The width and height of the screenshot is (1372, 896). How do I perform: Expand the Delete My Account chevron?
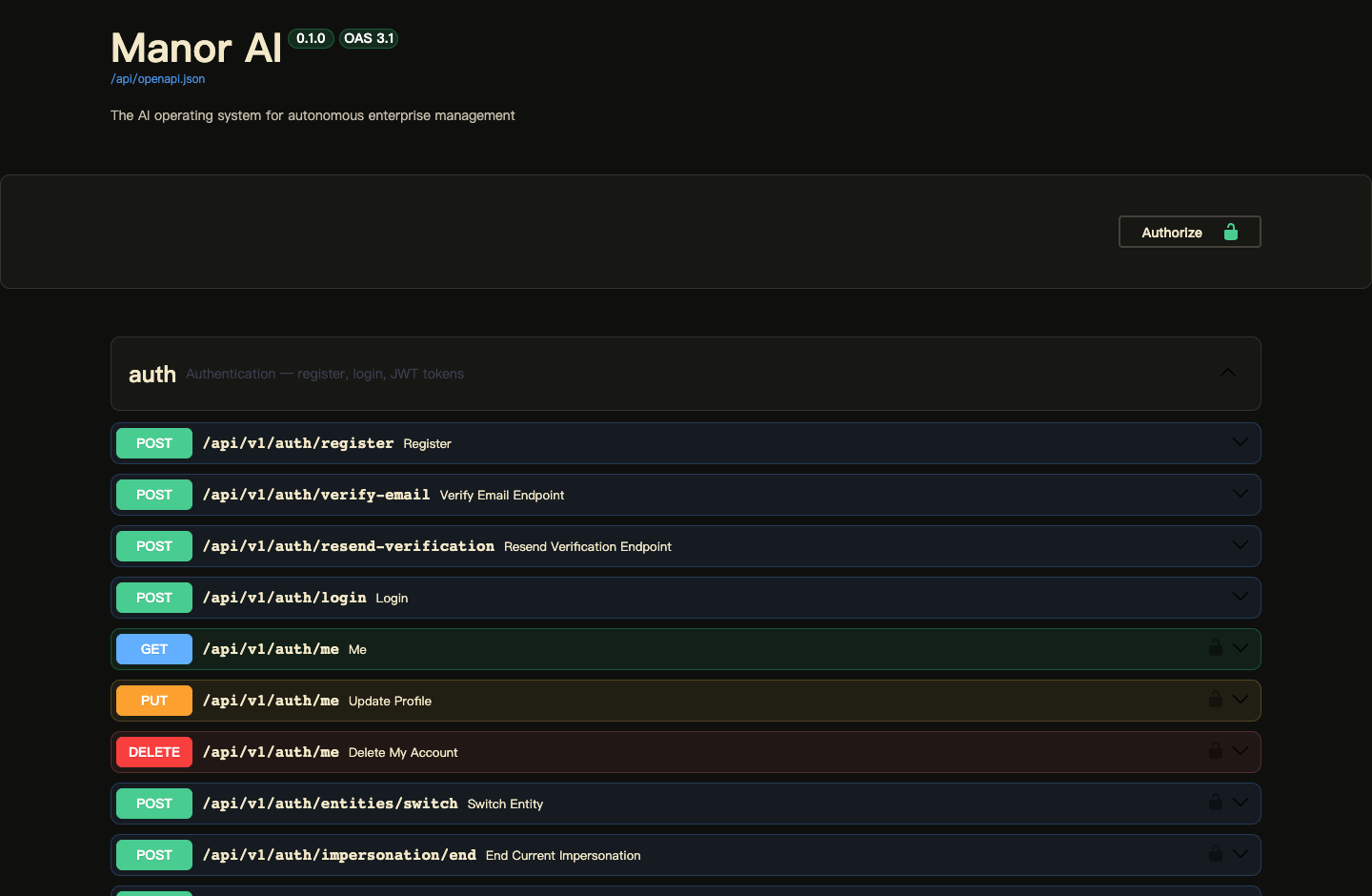tap(1240, 751)
